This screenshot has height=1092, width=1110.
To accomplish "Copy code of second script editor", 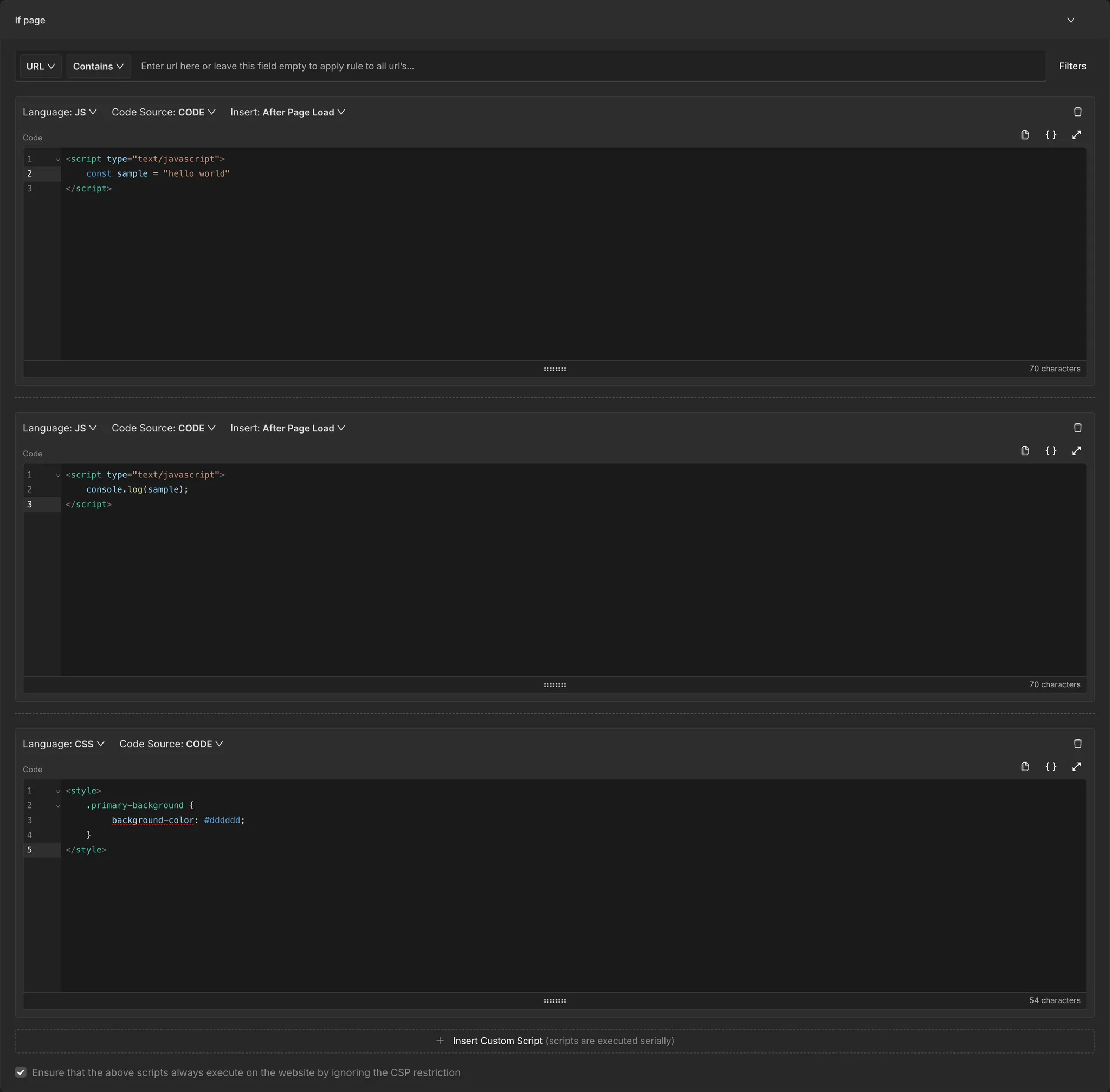I will (x=1025, y=451).
